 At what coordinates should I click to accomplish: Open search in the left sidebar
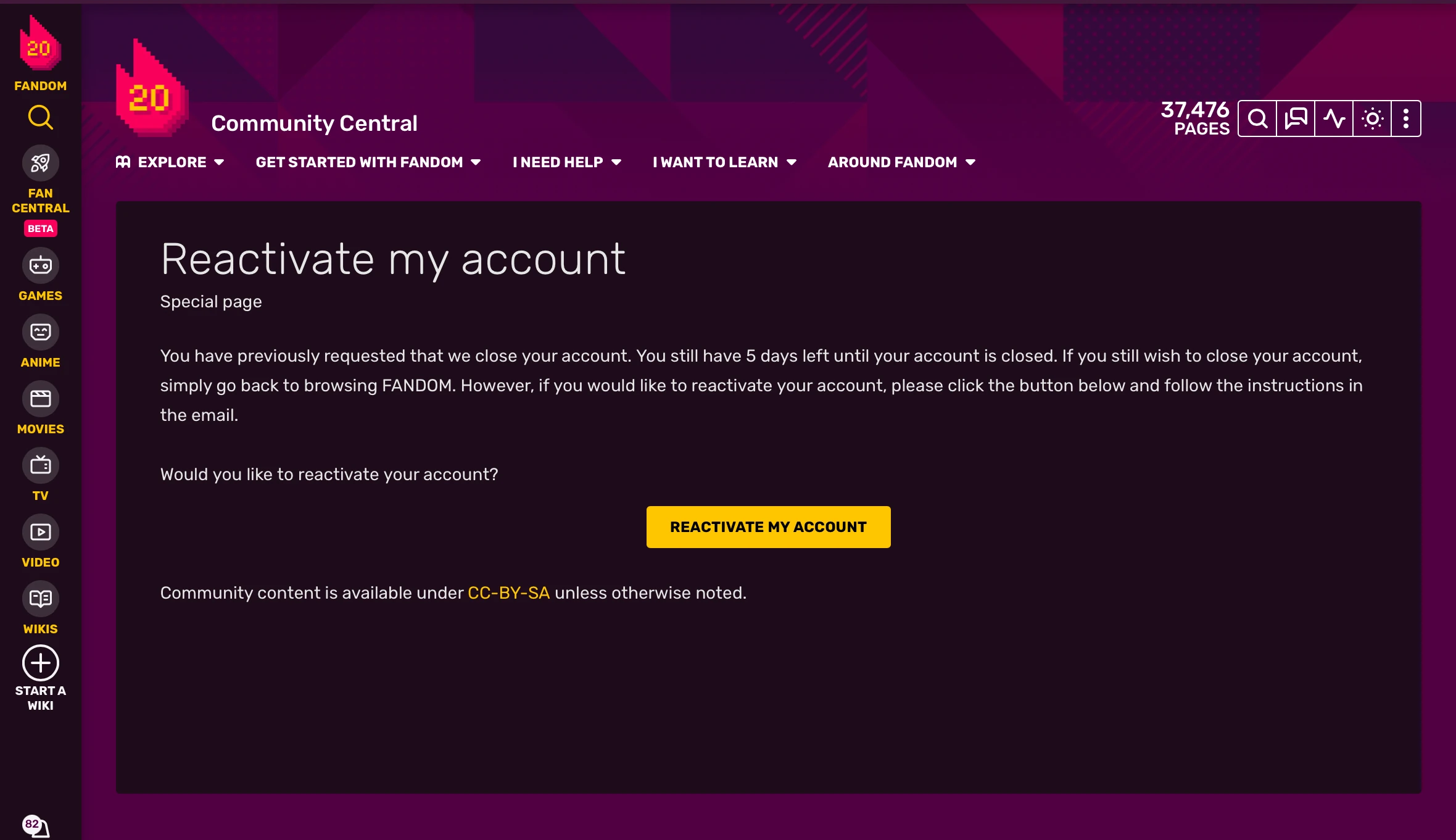[x=40, y=117]
